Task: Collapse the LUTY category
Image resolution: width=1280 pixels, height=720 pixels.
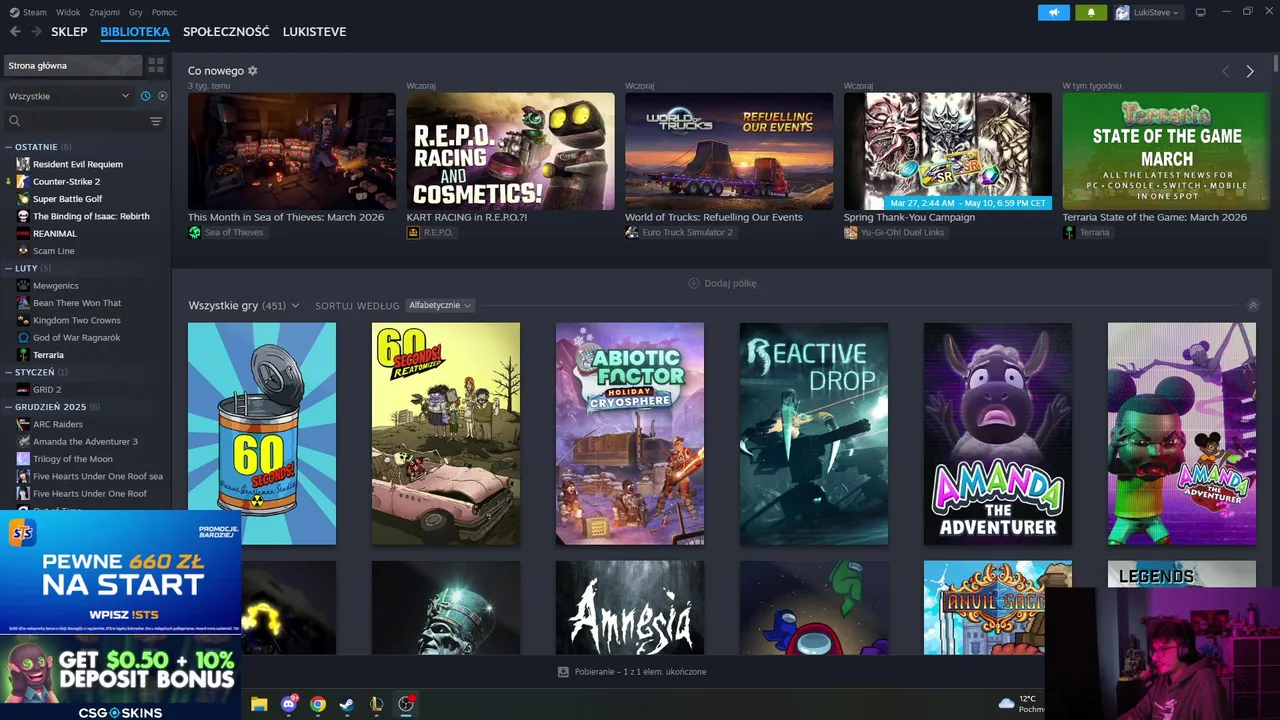Action: point(28,268)
